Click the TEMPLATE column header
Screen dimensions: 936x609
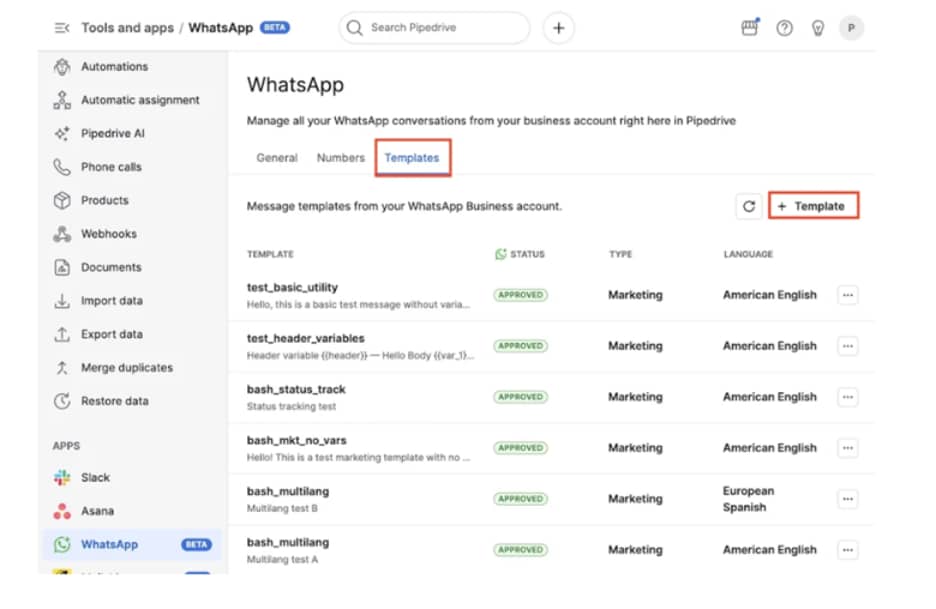[270, 254]
